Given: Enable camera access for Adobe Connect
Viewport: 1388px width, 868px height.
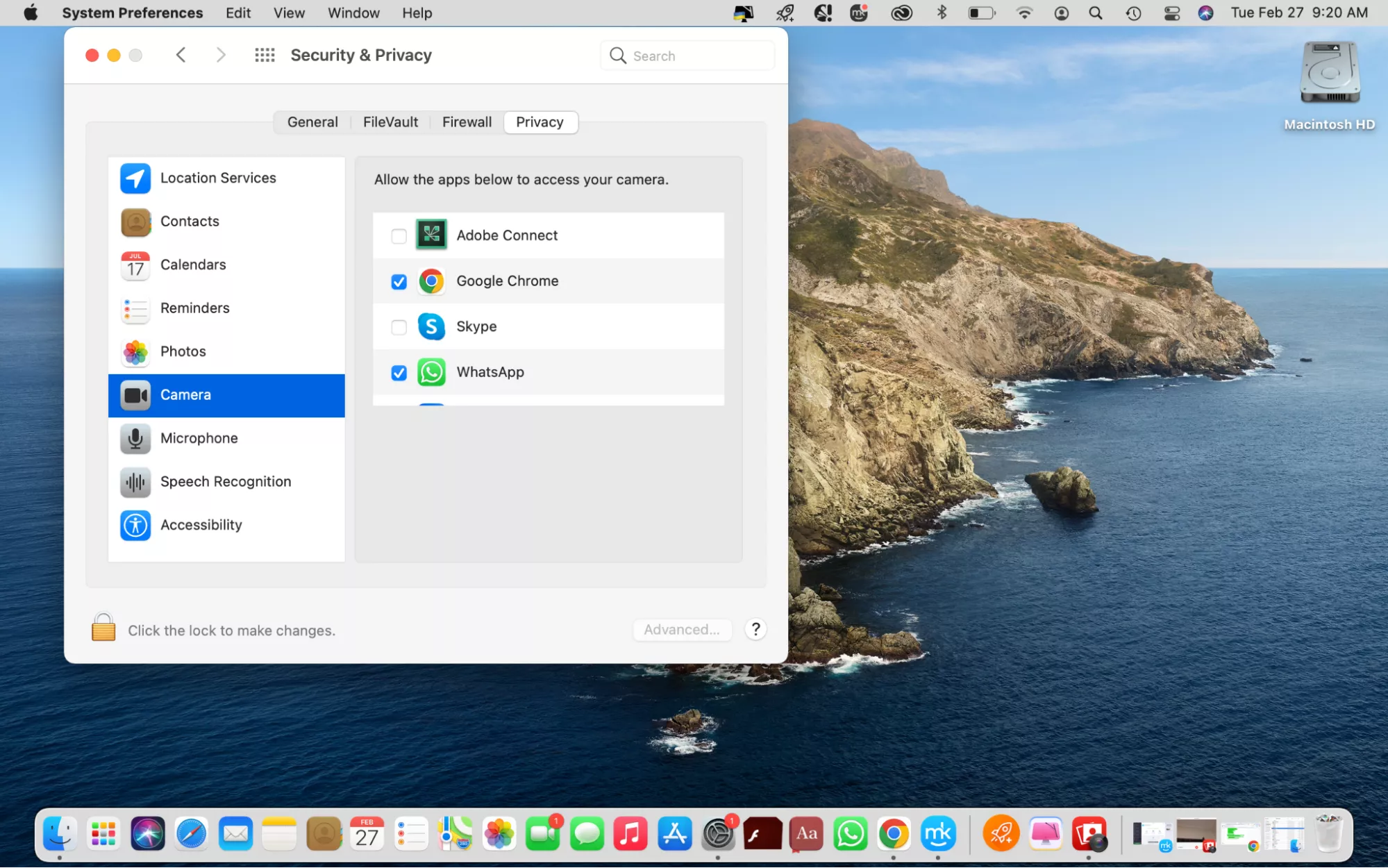Looking at the screenshot, I should [x=399, y=236].
